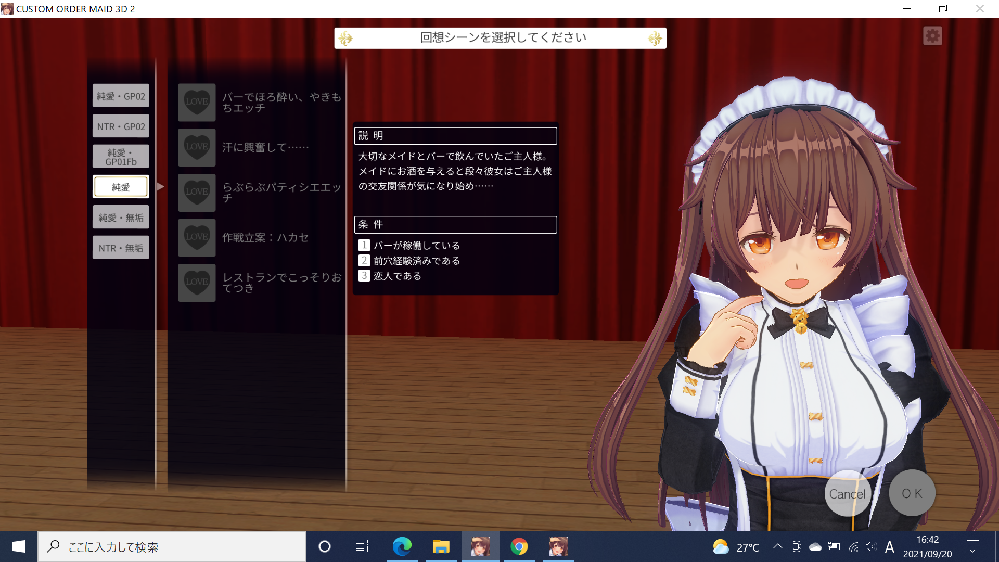
Task: Select the NTR・GP02 category tab
Action: click(121, 126)
